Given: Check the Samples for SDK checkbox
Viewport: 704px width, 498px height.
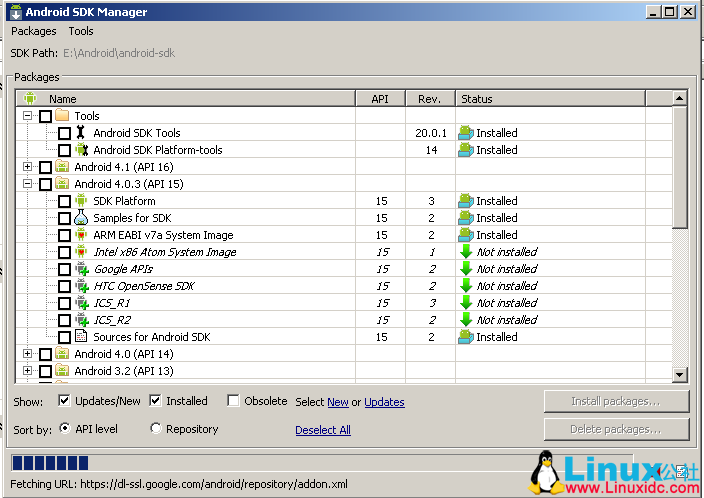Looking at the screenshot, I should pos(64,218).
